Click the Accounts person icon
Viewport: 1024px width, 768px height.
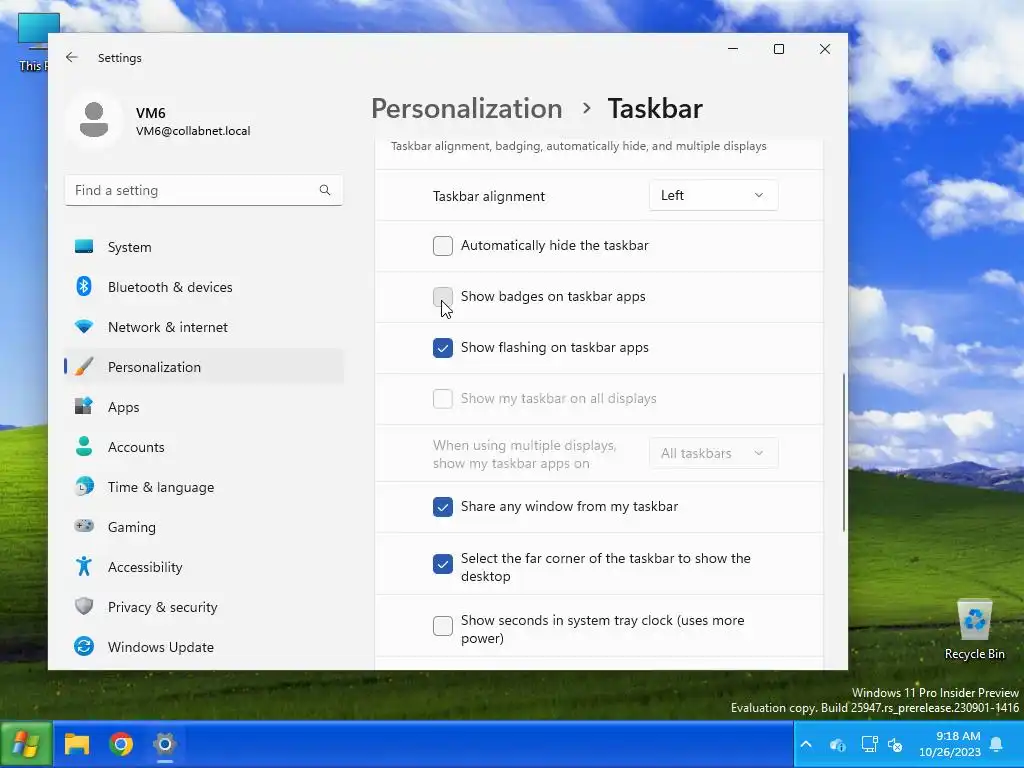[84, 446]
